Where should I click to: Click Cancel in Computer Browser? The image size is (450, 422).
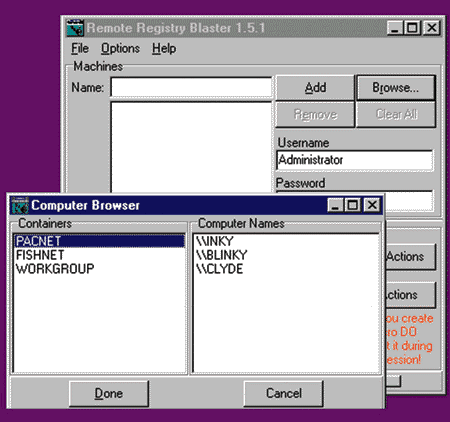284,394
